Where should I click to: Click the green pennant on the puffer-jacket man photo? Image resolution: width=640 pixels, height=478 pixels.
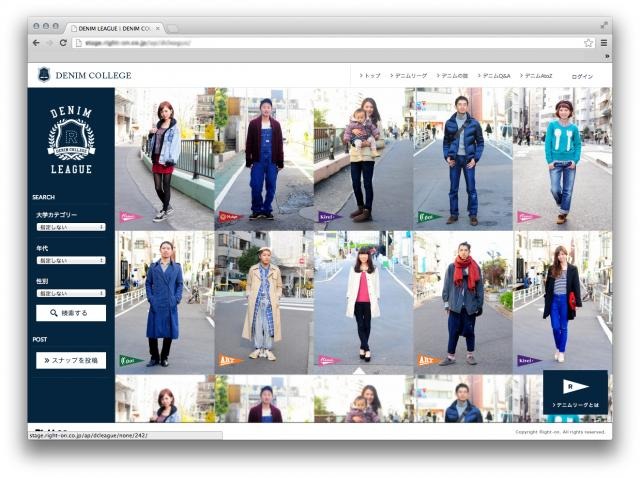[429, 217]
